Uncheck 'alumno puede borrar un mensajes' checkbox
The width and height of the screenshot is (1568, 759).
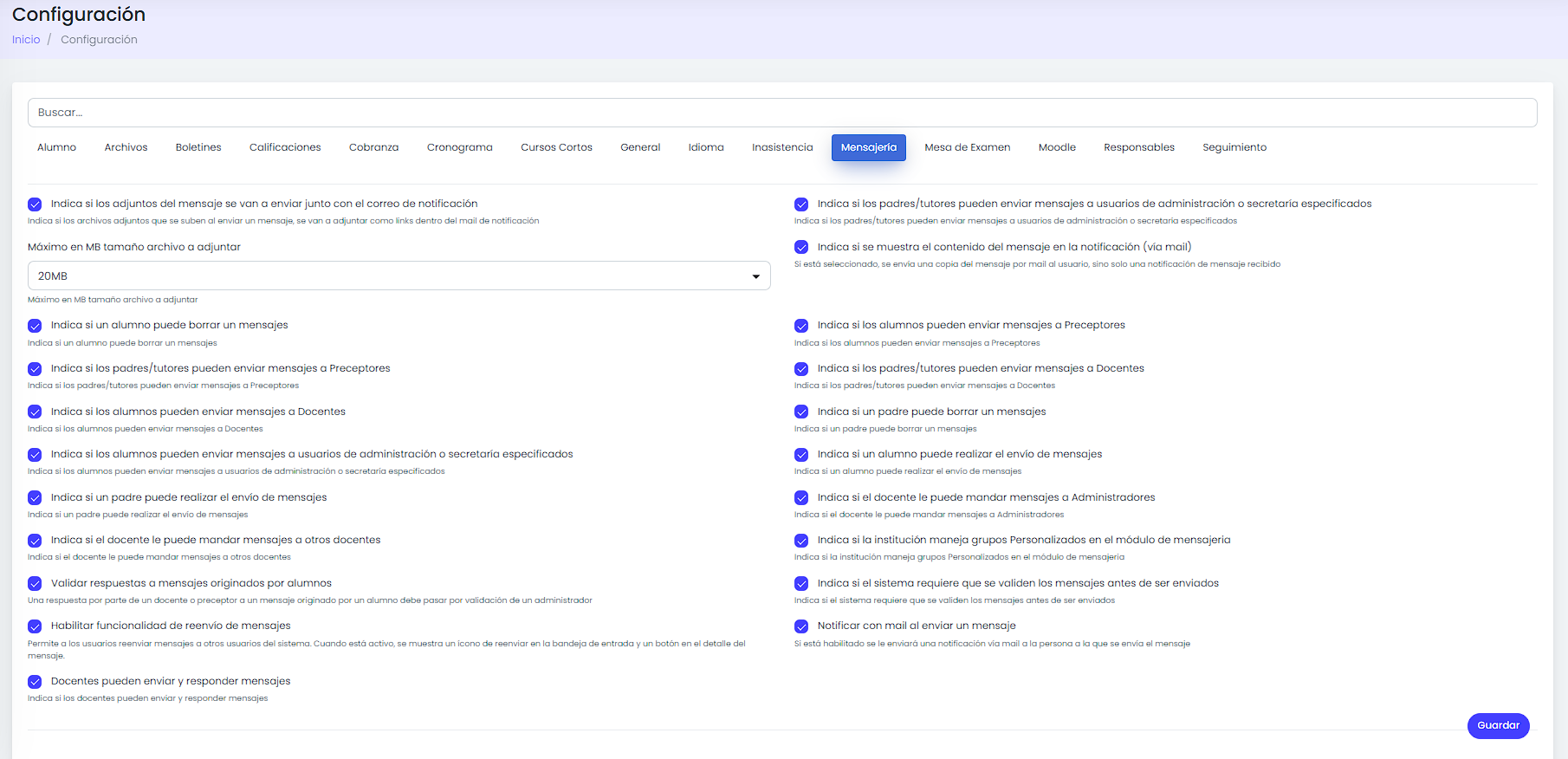point(35,326)
